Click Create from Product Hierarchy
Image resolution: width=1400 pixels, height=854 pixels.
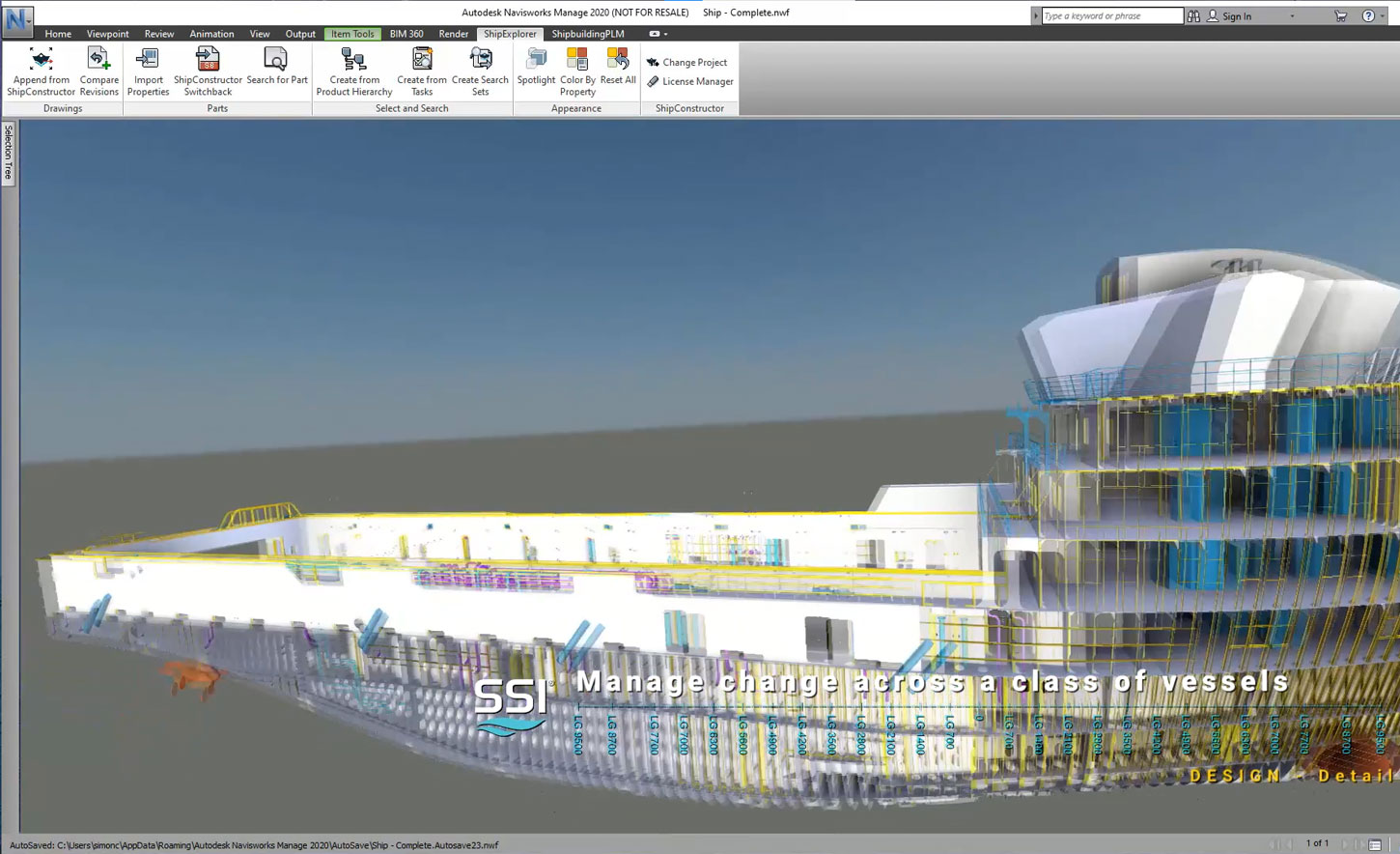[353, 61]
